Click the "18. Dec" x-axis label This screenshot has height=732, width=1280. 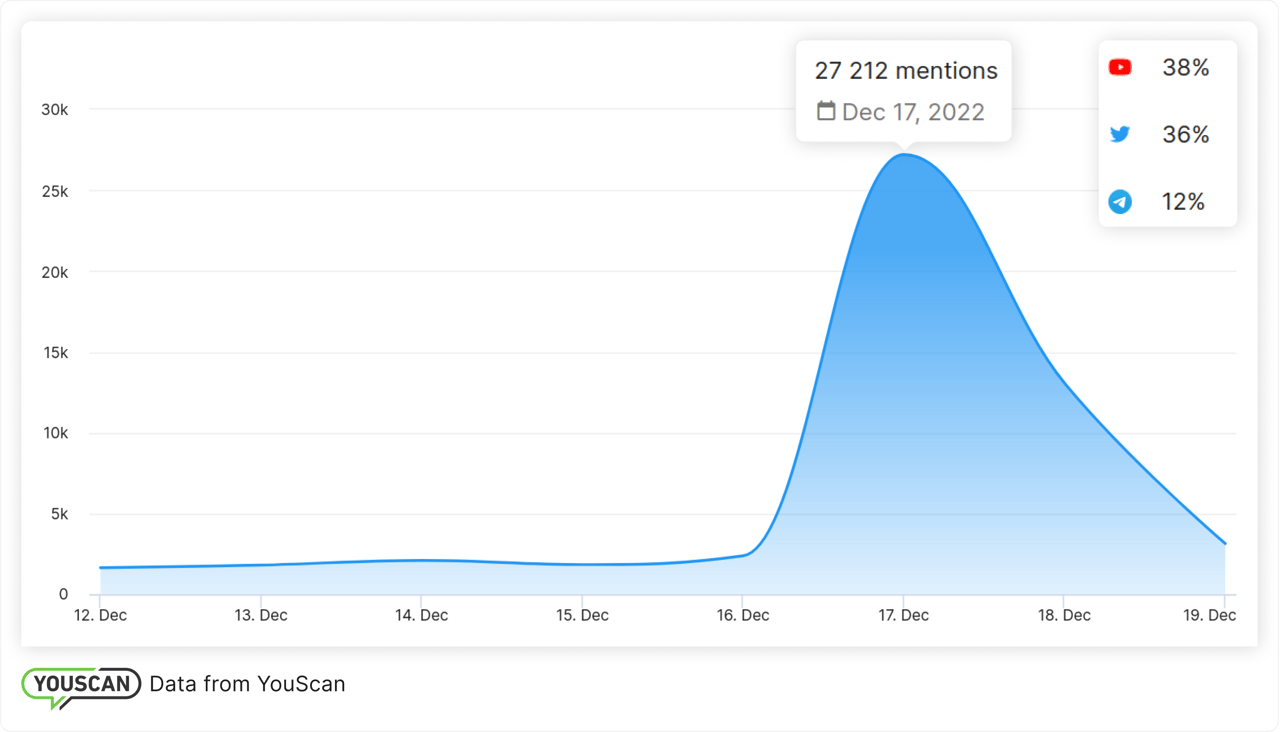pyautogui.click(x=1064, y=616)
